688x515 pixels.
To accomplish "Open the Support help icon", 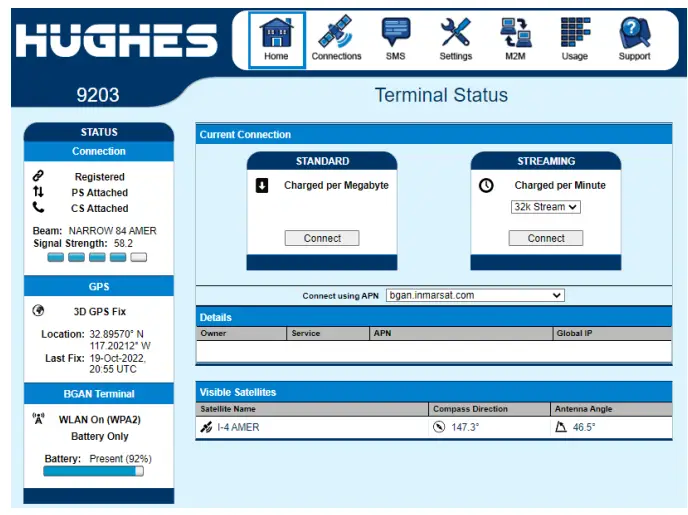I will coord(634,38).
